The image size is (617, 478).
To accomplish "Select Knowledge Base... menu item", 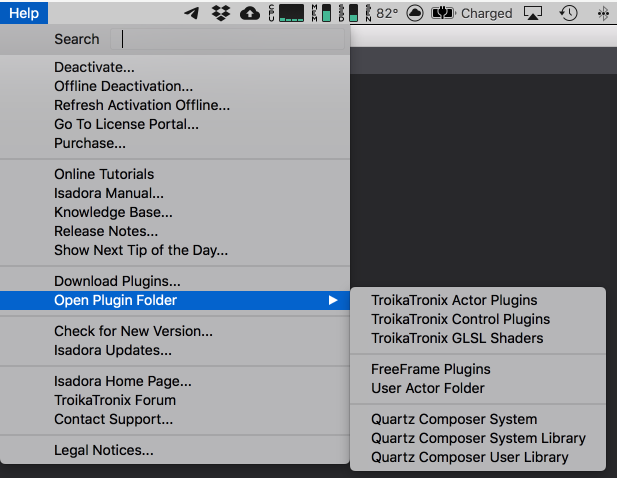I will coord(175,212).
